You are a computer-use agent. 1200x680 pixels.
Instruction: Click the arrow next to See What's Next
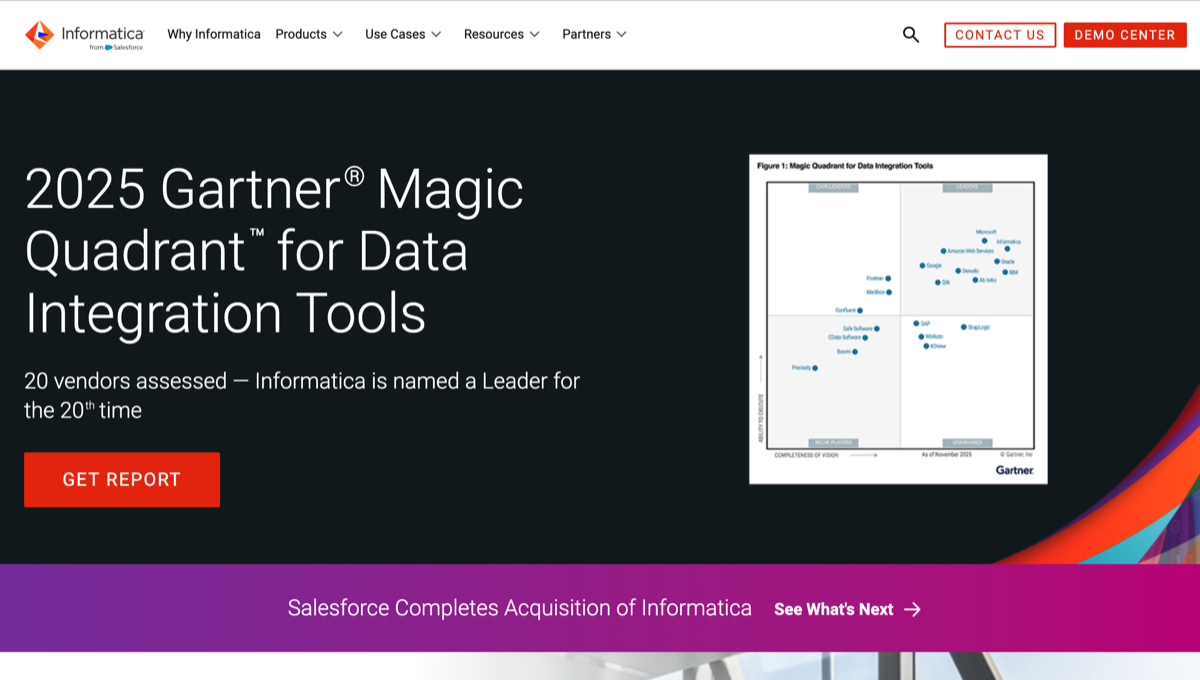click(x=912, y=609)
